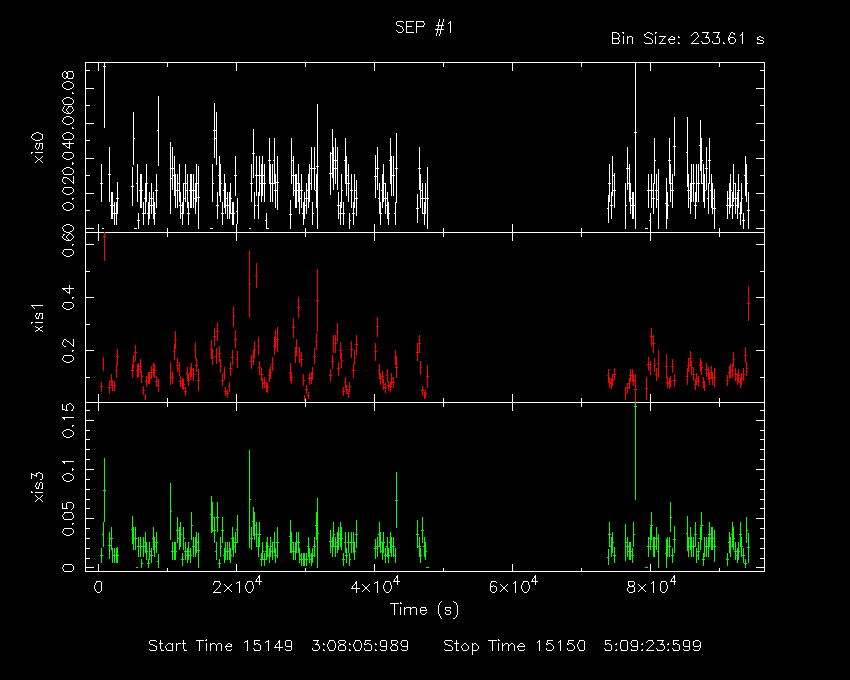Click 'Stop Time 15150 5:09:23:599' text
Screen dimensions: 850x680
572,646
